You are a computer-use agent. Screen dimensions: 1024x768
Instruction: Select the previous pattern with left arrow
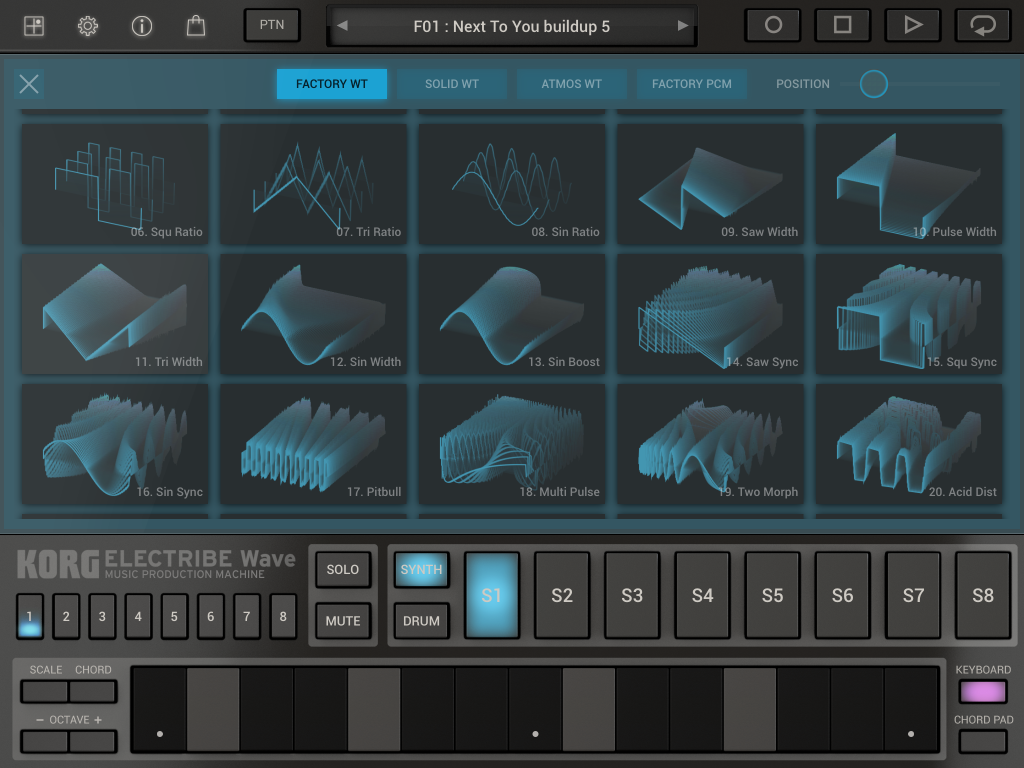(344, 26)
